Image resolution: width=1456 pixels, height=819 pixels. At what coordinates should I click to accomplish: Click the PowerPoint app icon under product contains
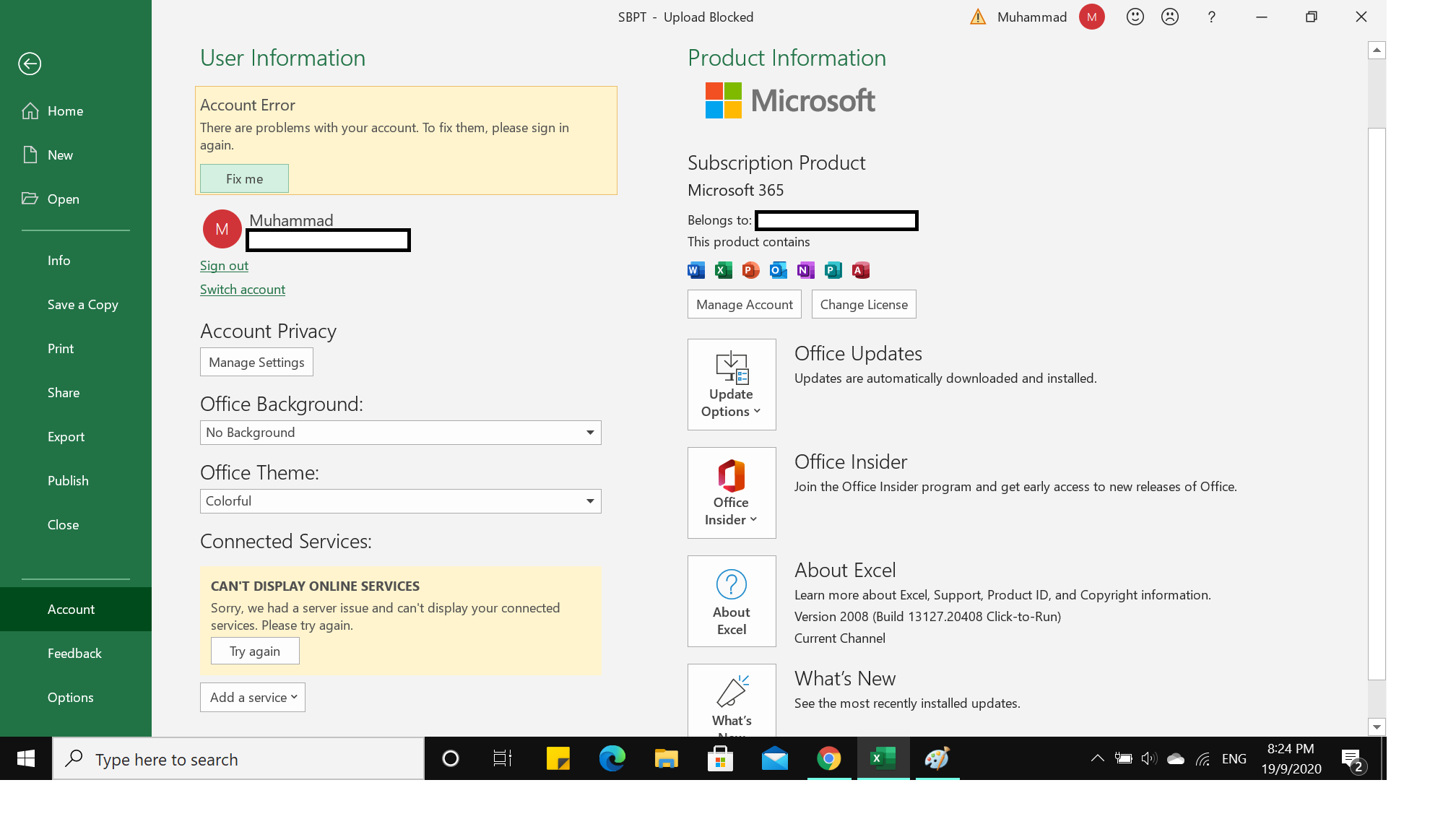pos(751,270)
